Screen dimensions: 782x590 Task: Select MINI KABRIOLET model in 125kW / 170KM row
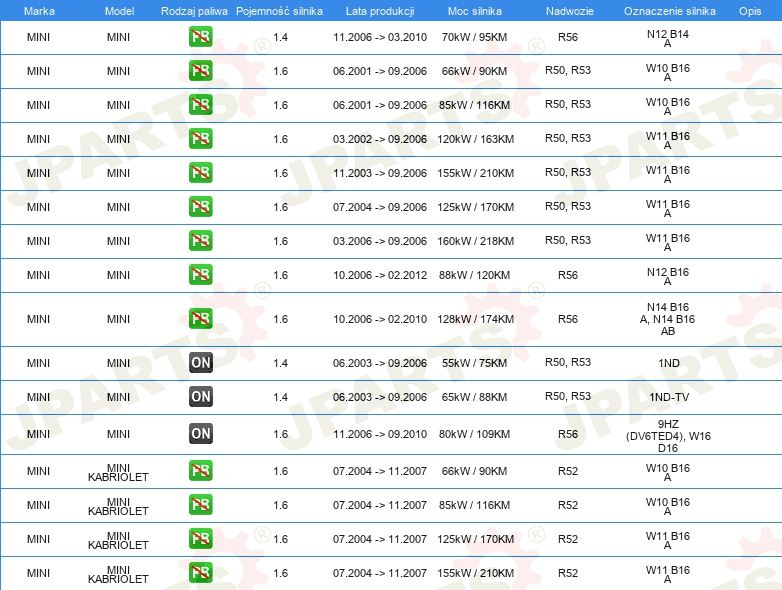pyautogui.click(x=118, y=540)
